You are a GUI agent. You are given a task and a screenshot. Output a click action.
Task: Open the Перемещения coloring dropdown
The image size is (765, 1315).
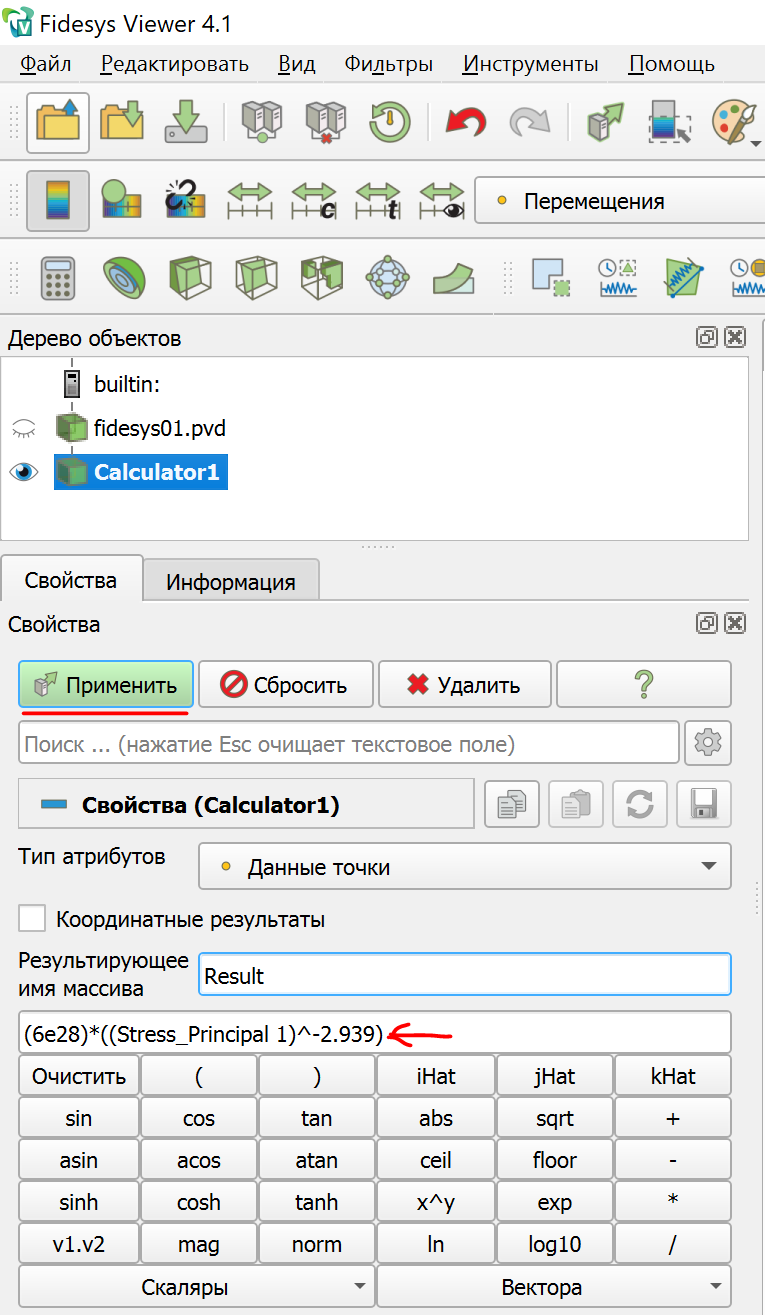619,201
